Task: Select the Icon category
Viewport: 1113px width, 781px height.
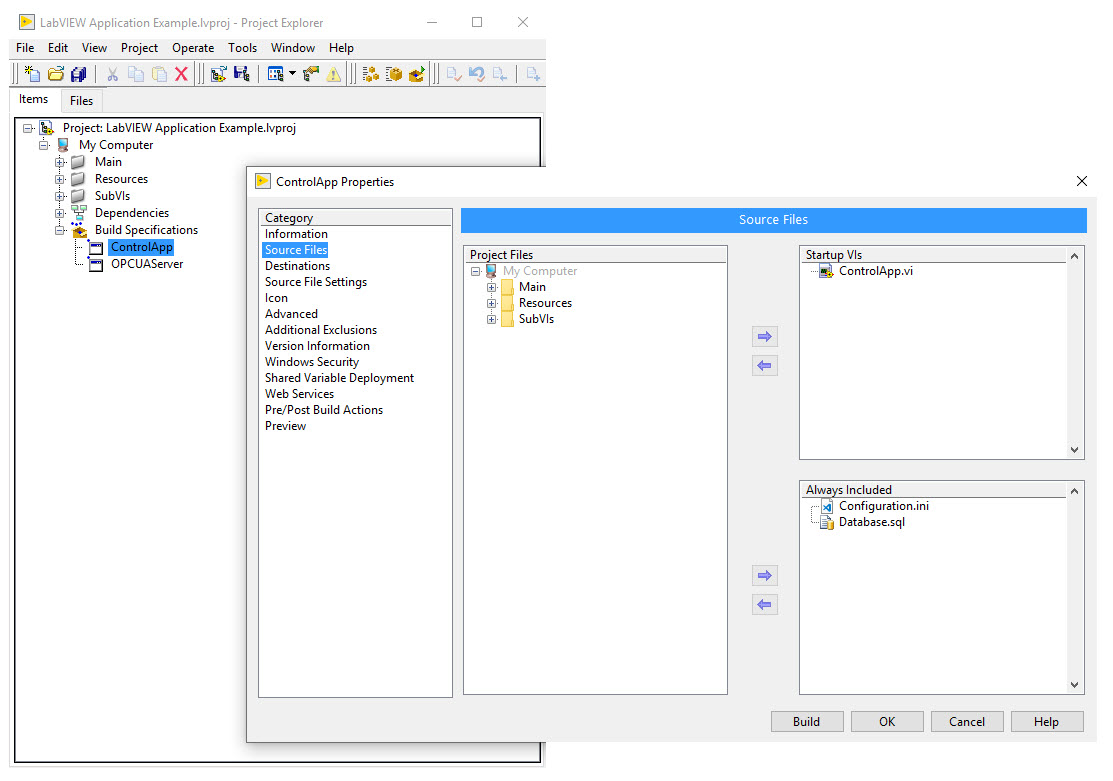Action: coord(276,298)
